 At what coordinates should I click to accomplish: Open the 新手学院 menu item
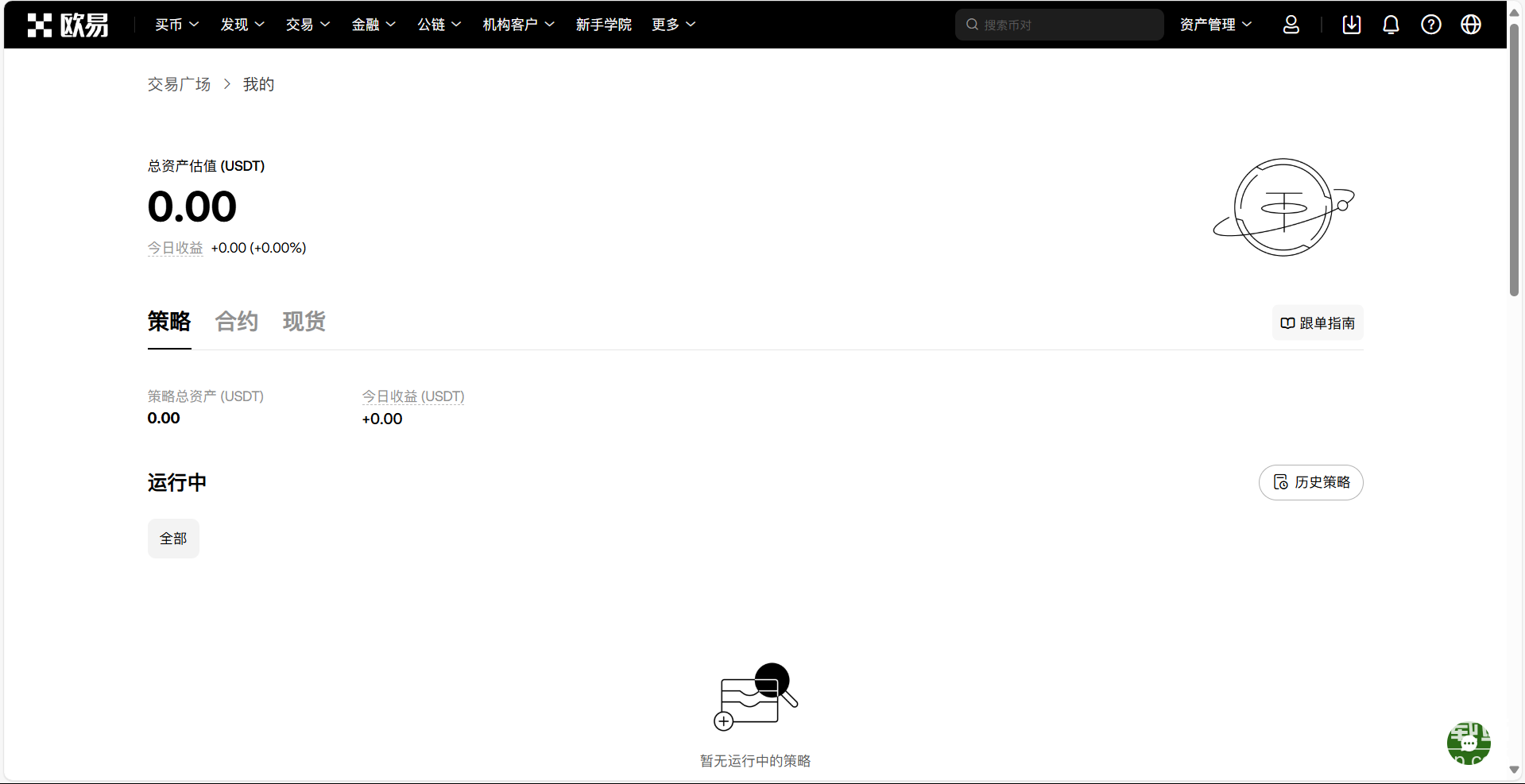603,25
